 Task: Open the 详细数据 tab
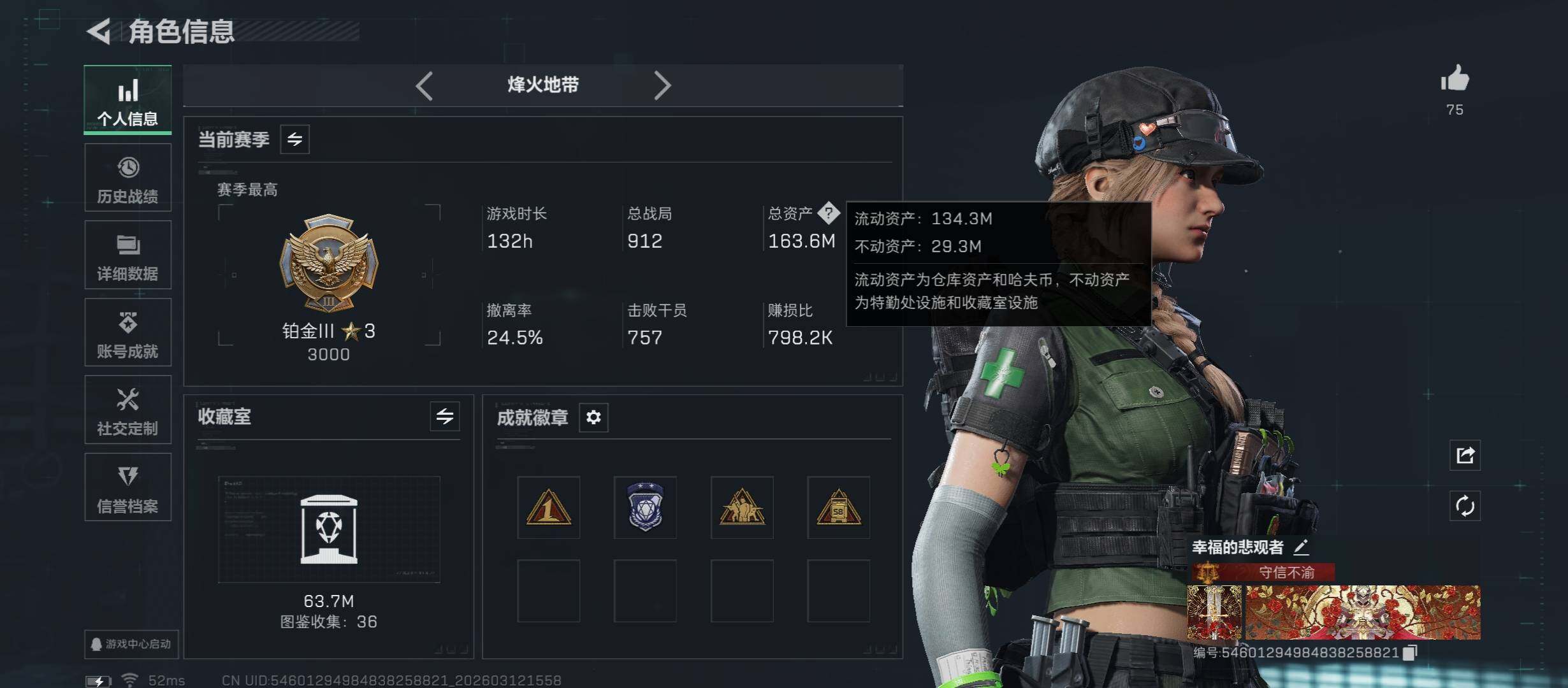[x=128, y=255]
